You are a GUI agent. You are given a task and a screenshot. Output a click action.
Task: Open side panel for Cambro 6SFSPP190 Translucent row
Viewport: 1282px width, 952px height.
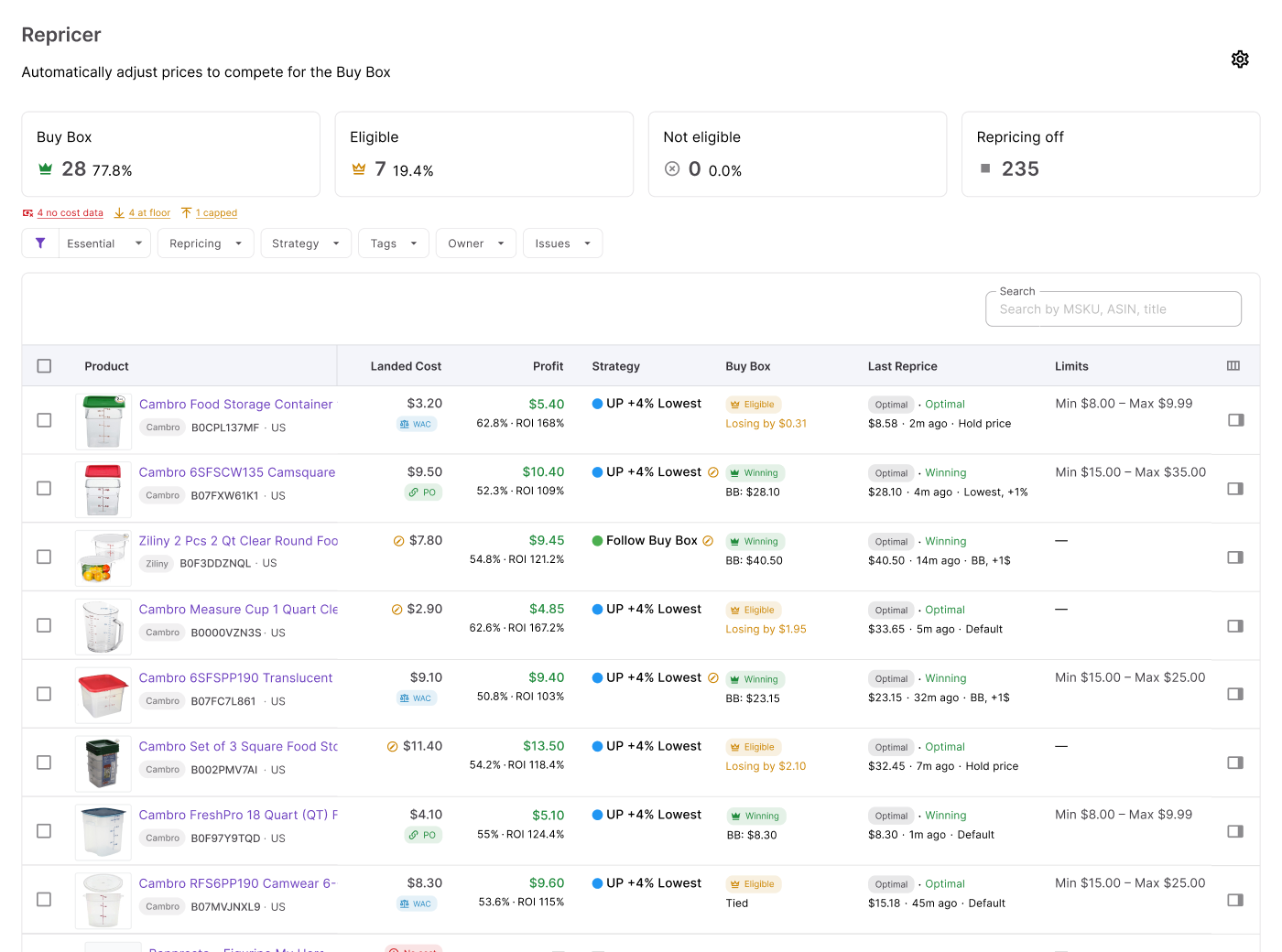click(1235, 694)
